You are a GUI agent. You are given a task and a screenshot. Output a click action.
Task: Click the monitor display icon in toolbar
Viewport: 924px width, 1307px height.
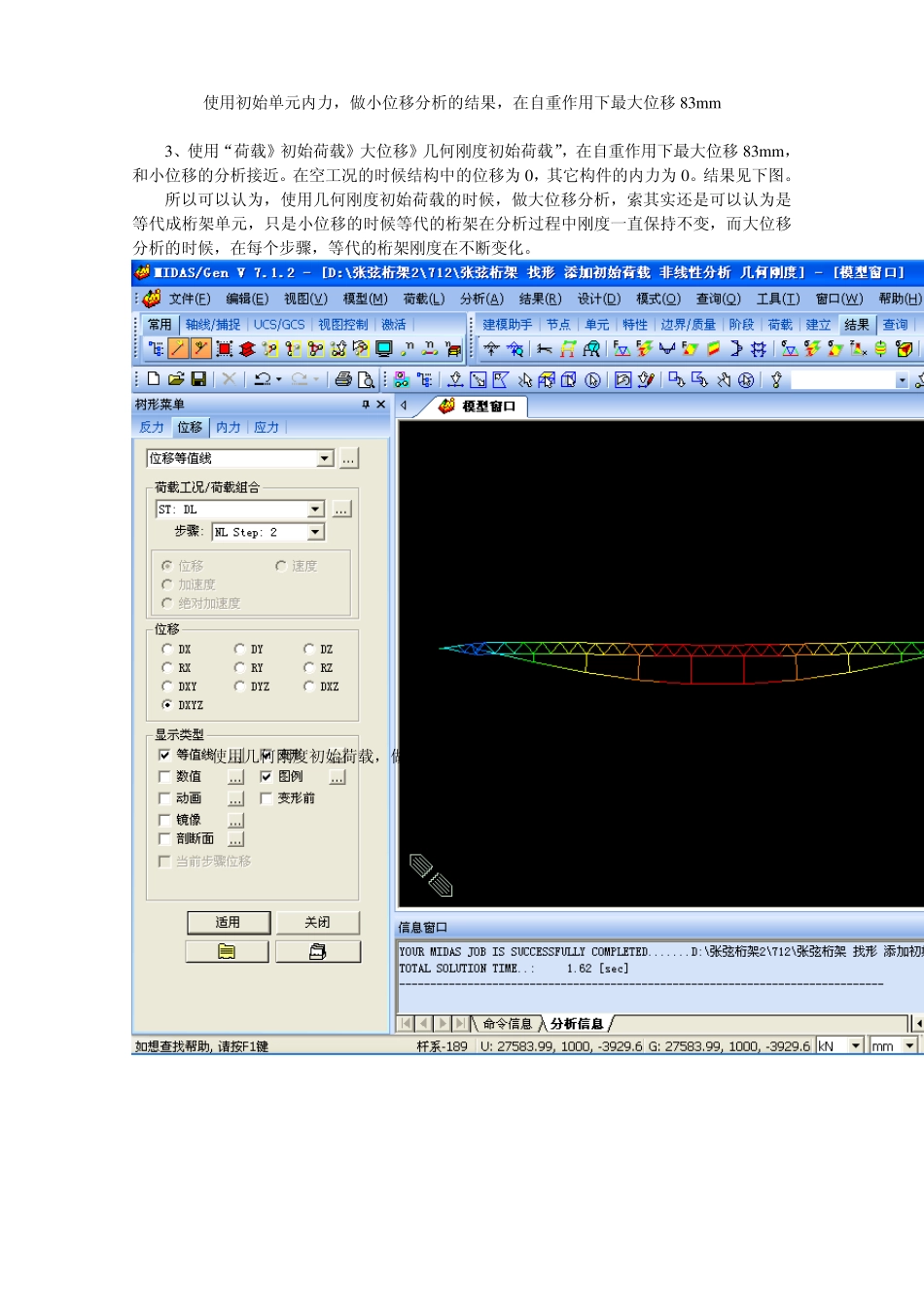383,348
